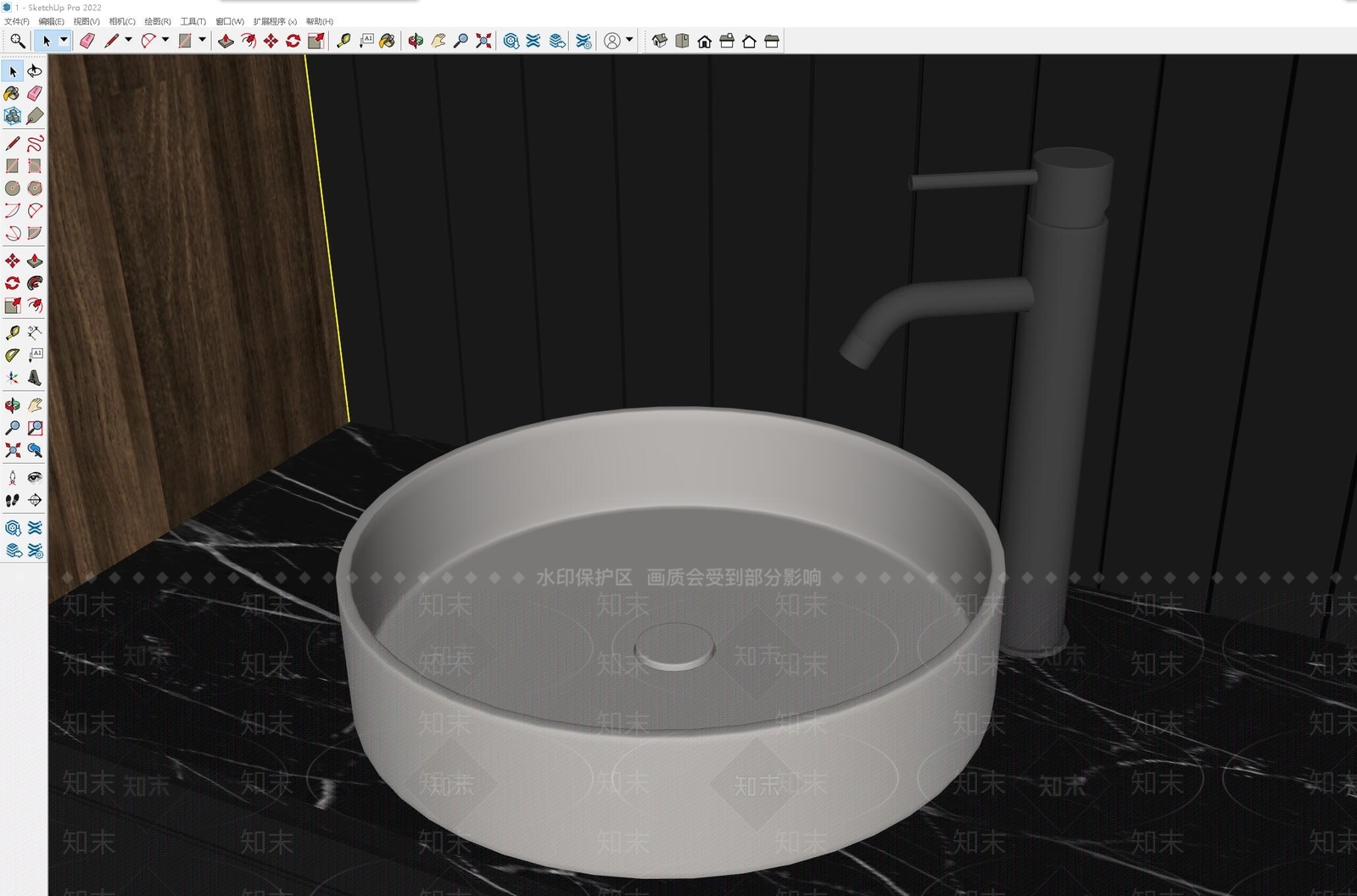Open the 帮助(H) menu
1357x896 pixels.
[320, 21]
